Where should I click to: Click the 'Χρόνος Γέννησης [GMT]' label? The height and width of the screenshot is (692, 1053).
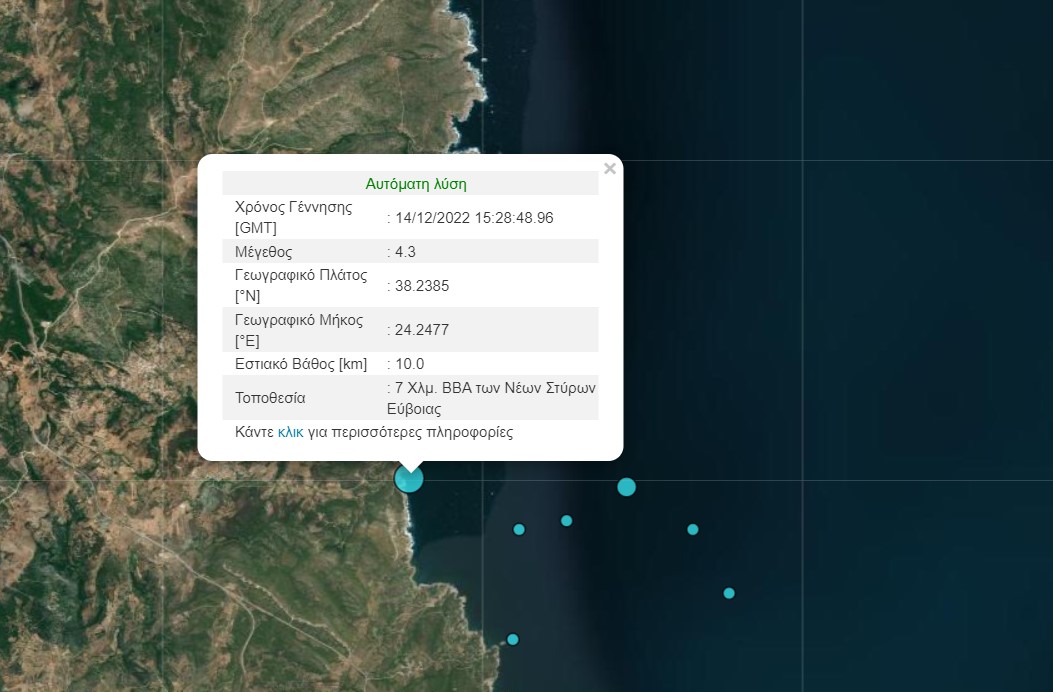pos(294,217)
